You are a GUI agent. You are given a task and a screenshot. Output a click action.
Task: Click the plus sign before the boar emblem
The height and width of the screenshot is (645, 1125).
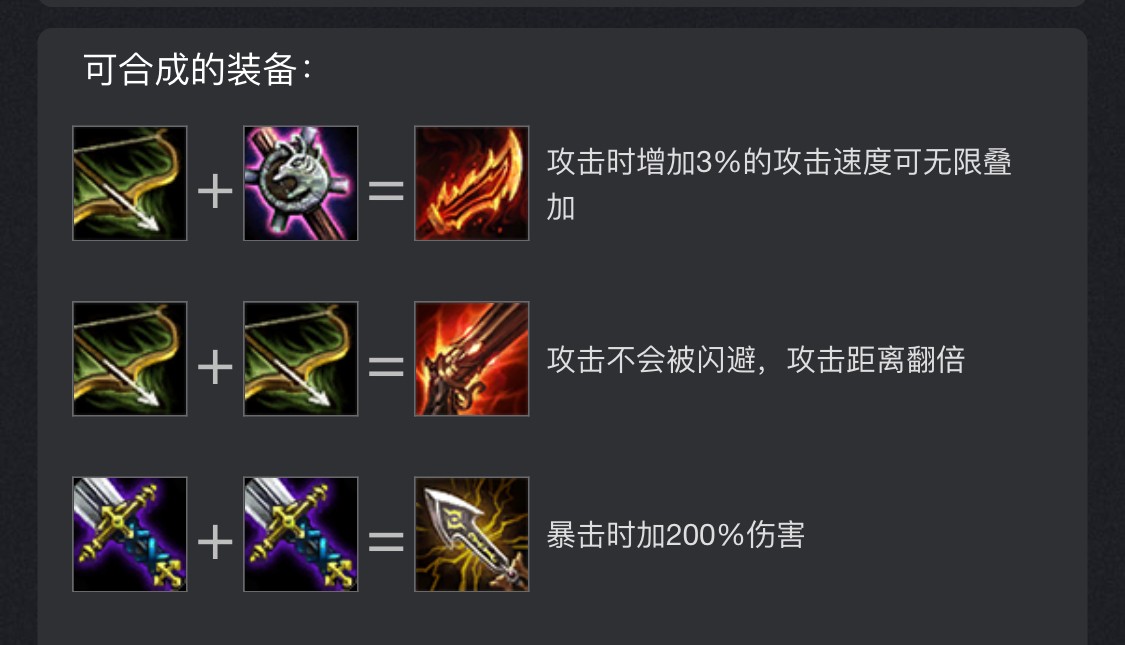coord(215,192)
